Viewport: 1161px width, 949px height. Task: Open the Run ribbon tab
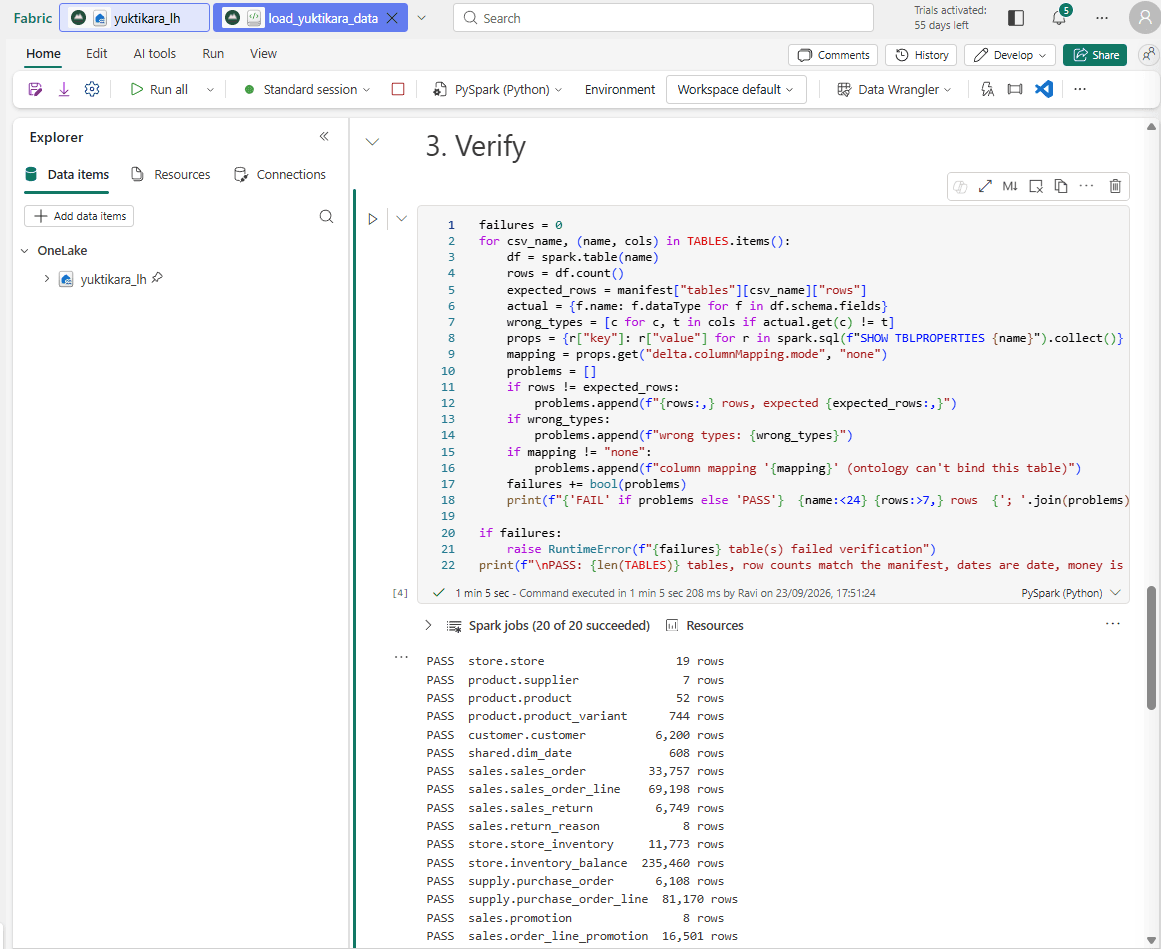click(x=213, y=53)
